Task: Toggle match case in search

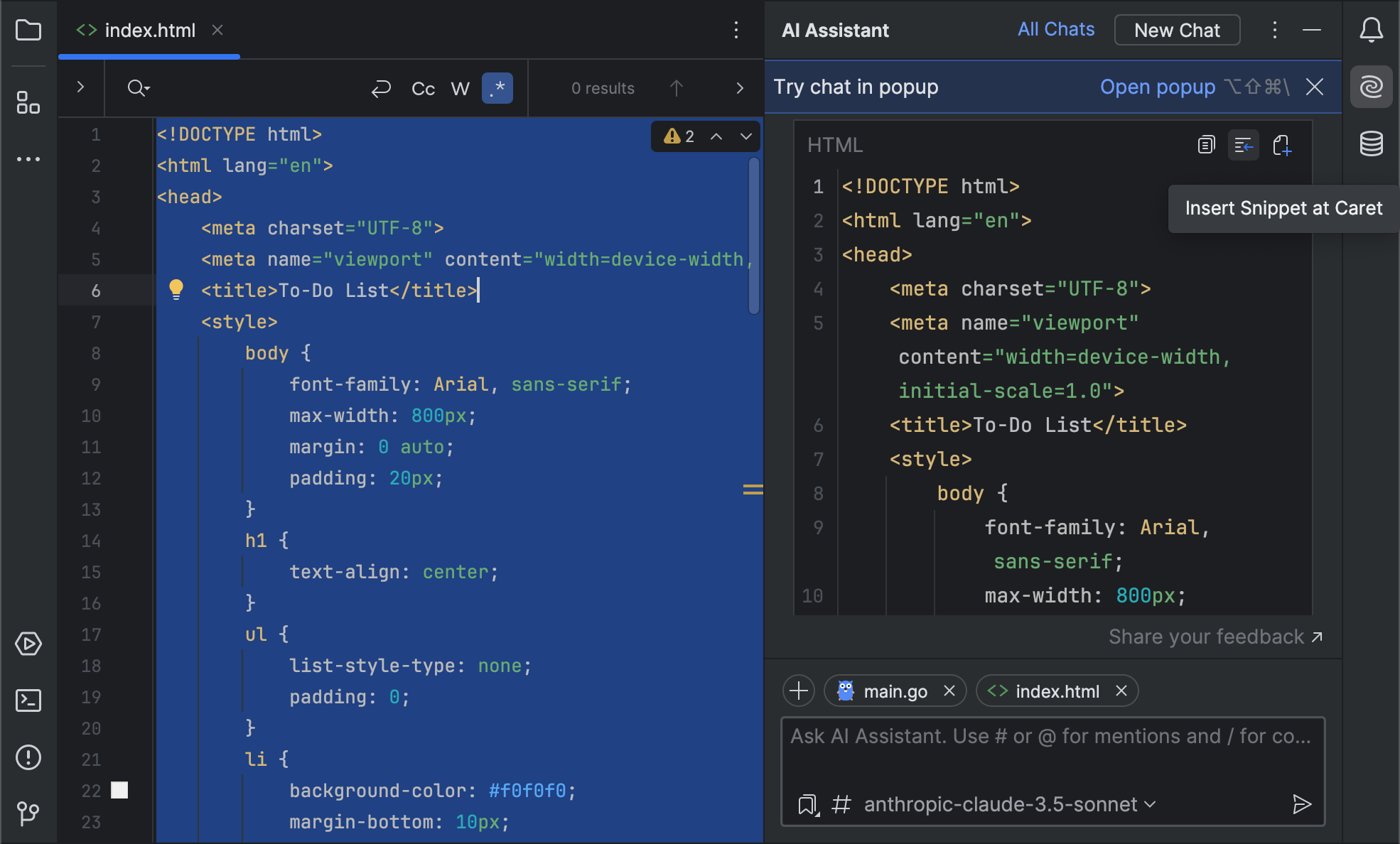Action: pyautogui.click(x=423, y=88)
